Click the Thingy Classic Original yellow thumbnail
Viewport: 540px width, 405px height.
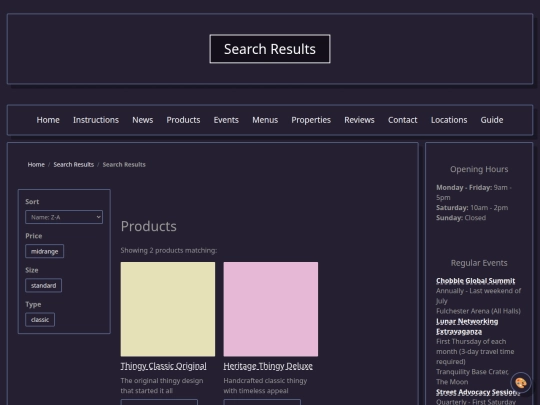coord(168,309)
